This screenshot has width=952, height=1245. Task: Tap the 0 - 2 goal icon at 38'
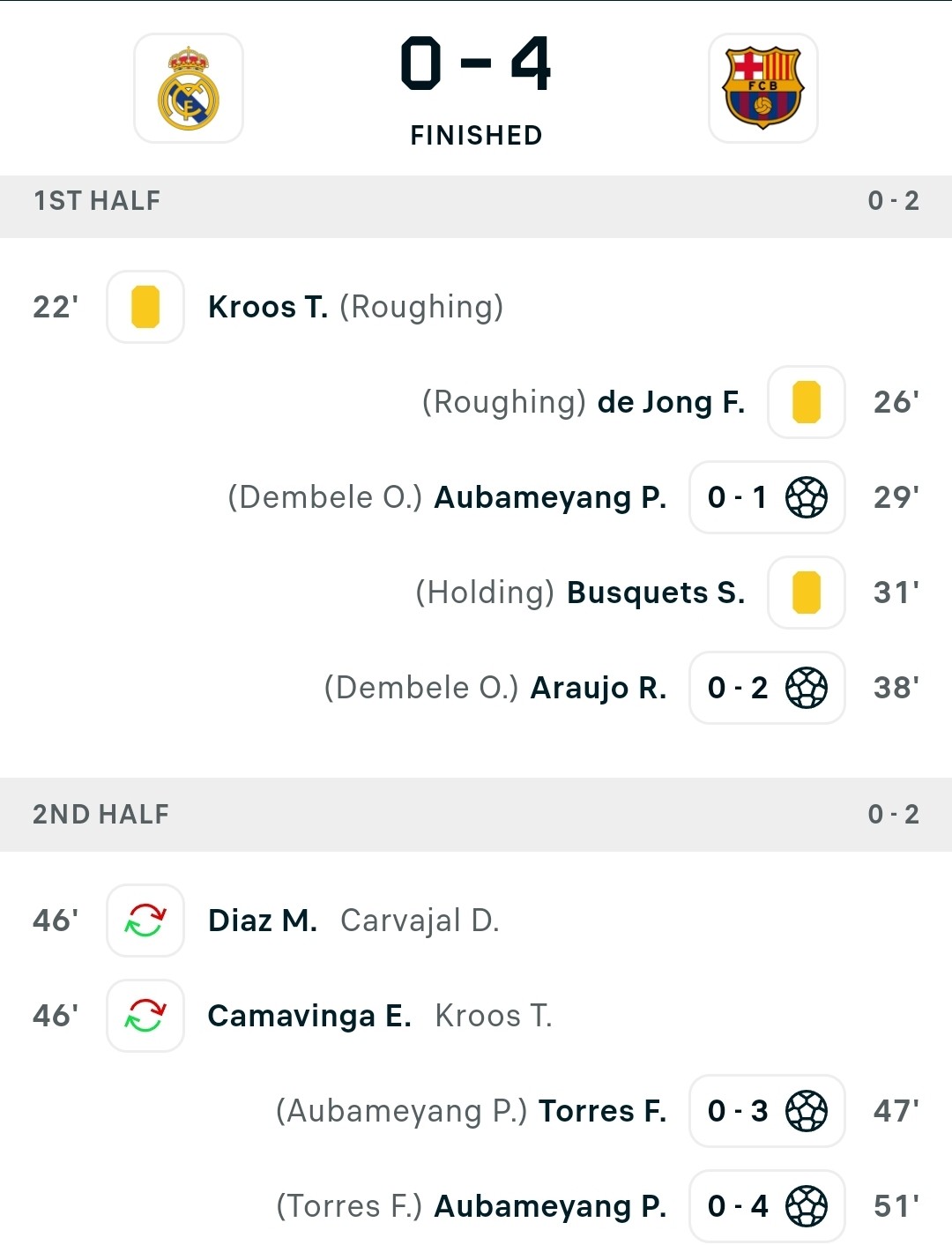[x=767, y=688]
